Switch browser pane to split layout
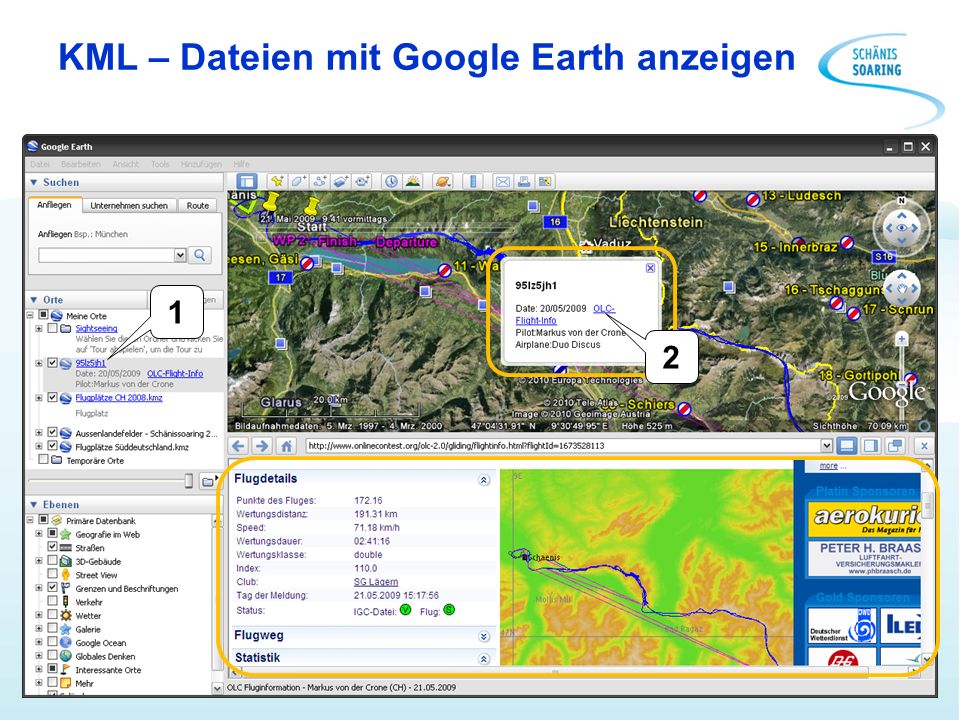Image resolution: width=960 pixels, height=720 pixels. point(871,446)
